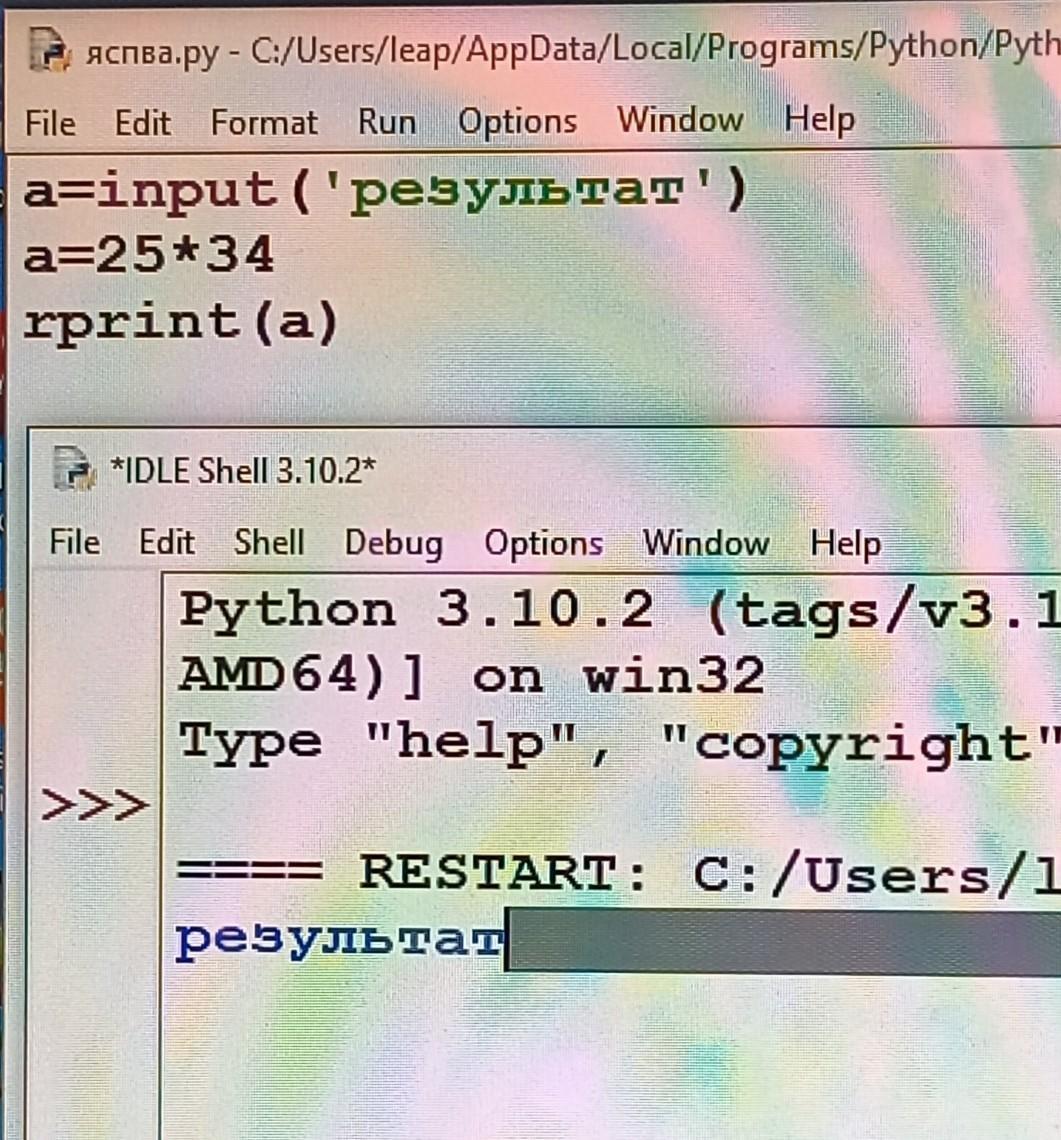Open the Edit menu in IDLE Shell

[167, 542]
